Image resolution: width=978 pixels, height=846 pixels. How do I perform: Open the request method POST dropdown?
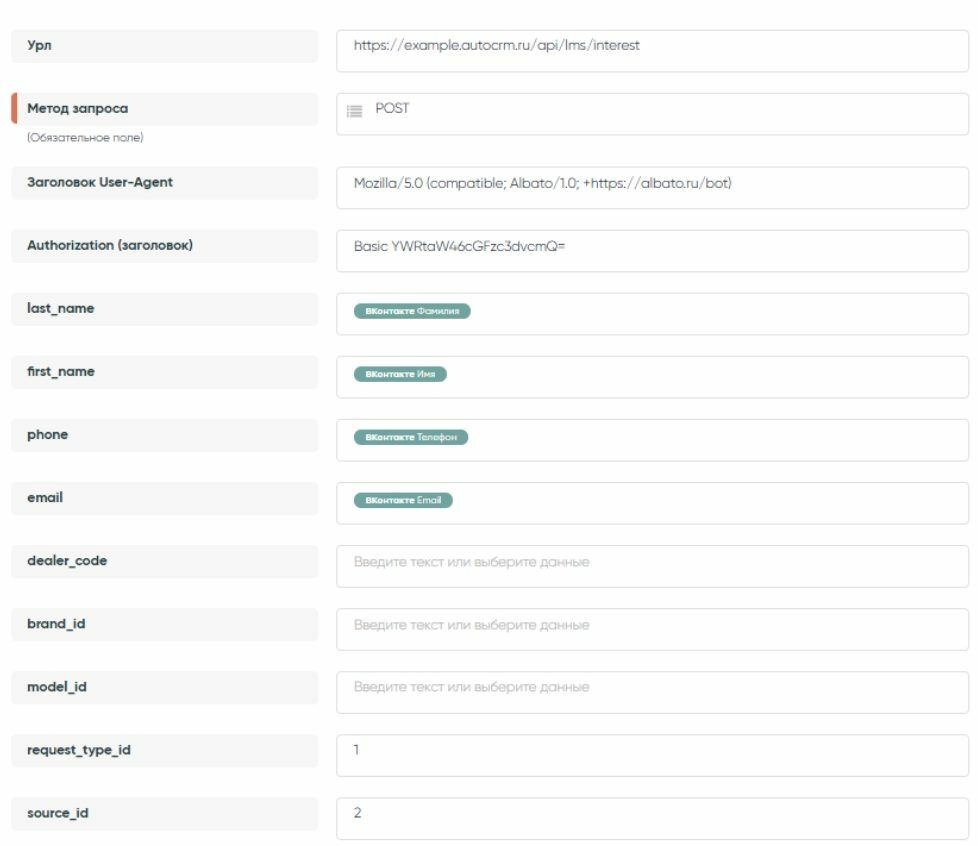click(652, 113)
